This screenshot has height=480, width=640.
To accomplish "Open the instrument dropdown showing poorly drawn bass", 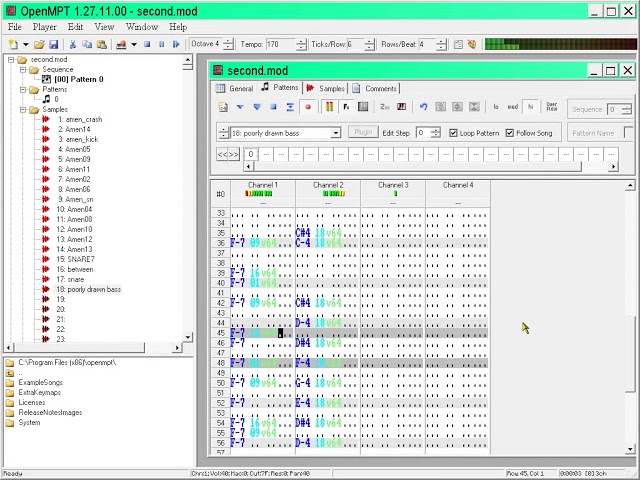I will pyautogui.click(x=336, y=133).
